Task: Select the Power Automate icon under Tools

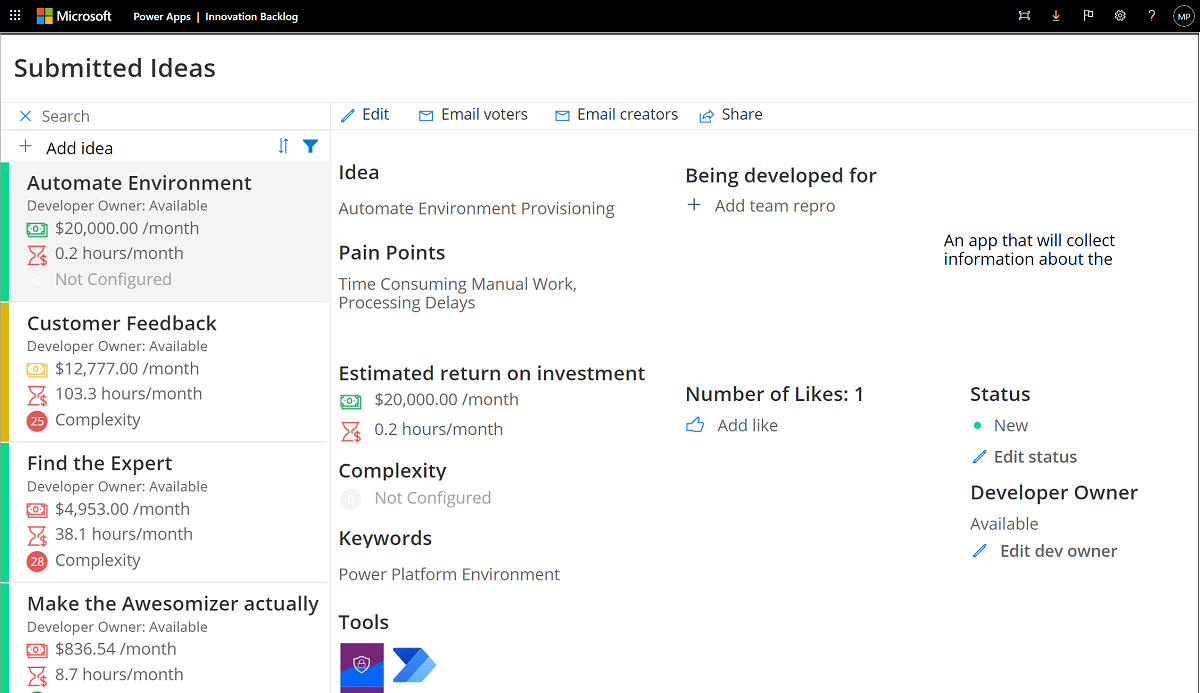Action: coord(413,666)
